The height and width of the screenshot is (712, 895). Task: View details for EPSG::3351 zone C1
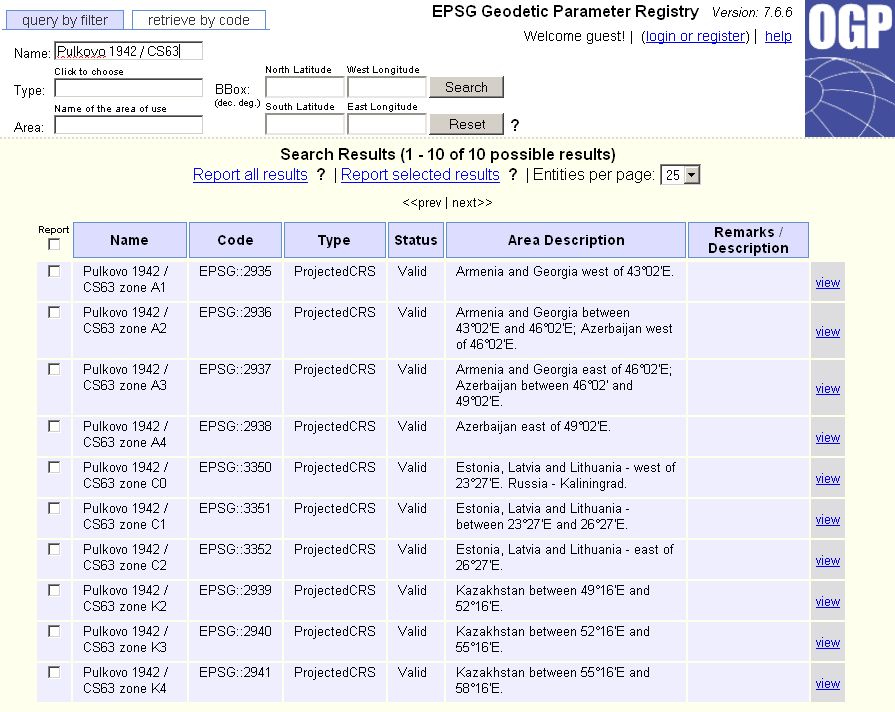pos(828,520)
